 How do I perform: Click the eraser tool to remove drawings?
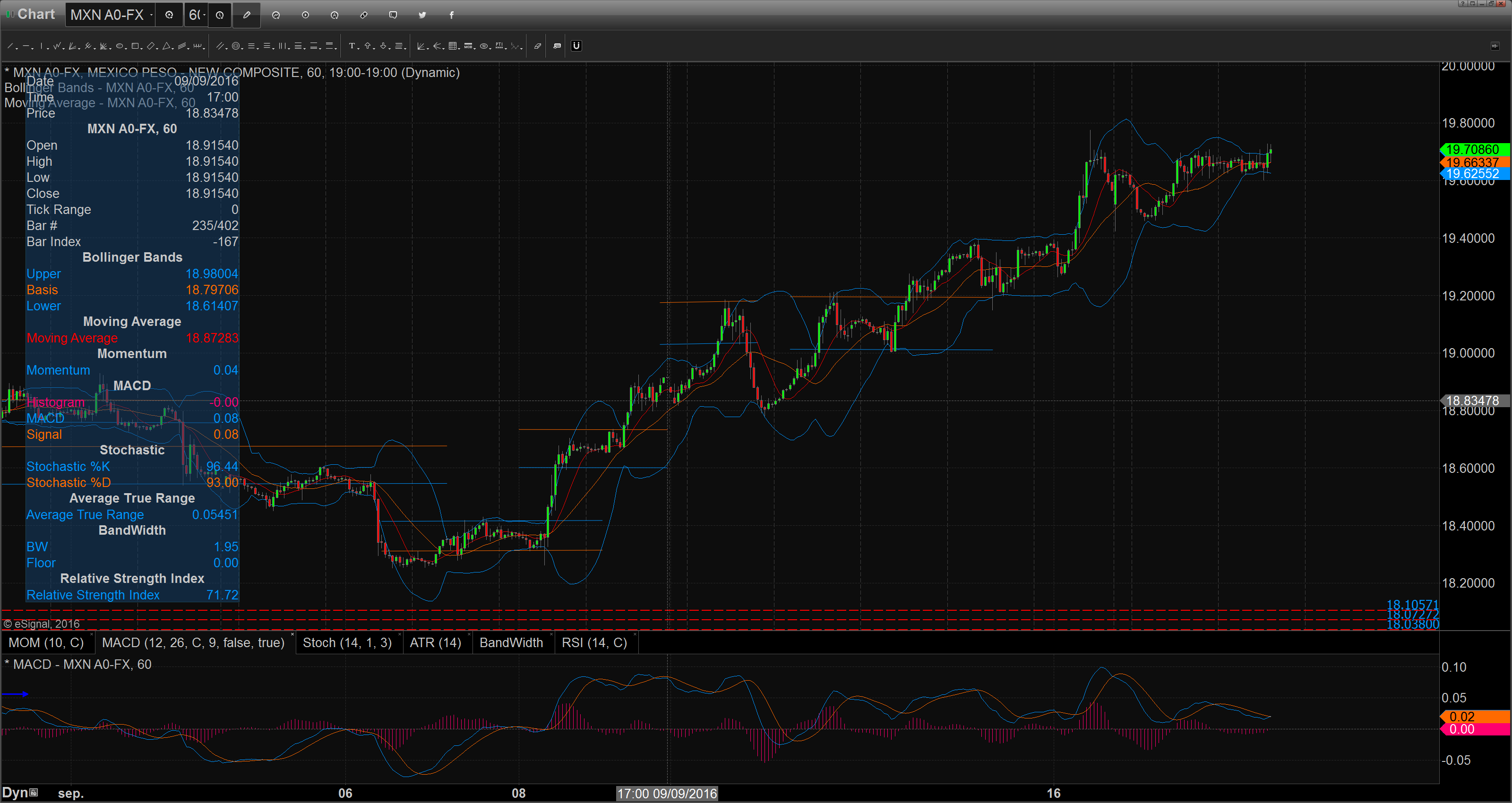click(x=538, y=46)
